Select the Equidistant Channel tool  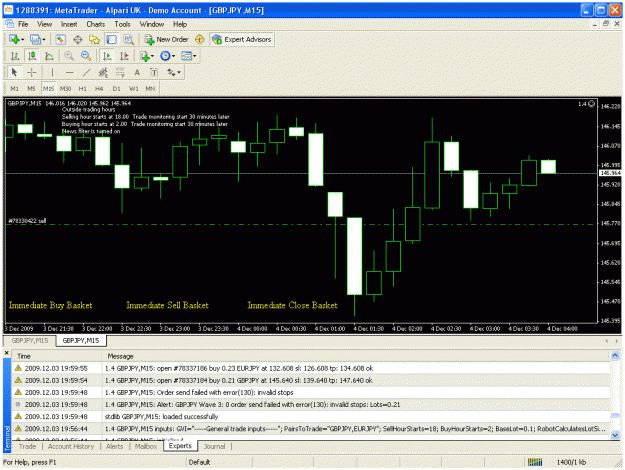pos(103,73)
